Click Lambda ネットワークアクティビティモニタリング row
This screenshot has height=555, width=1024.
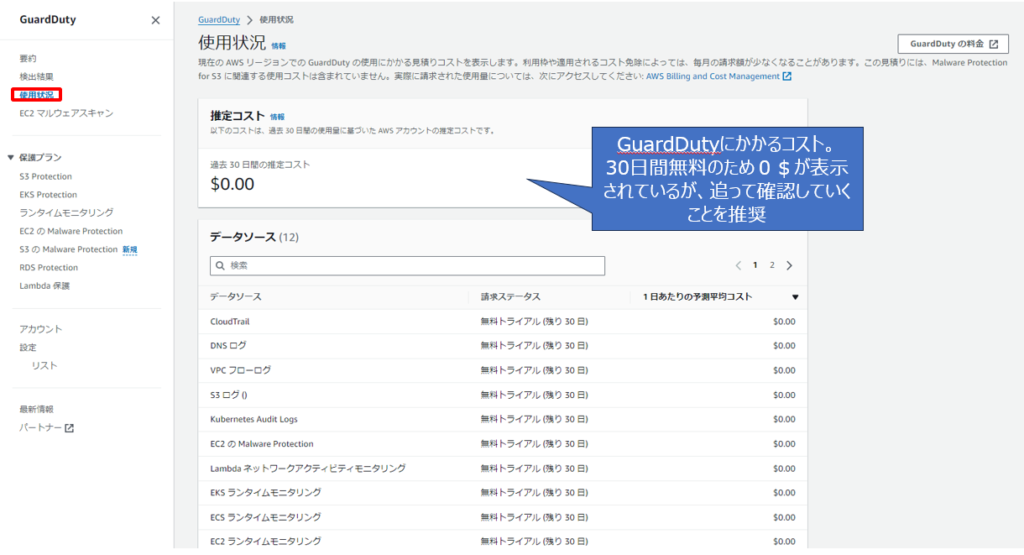503,468
